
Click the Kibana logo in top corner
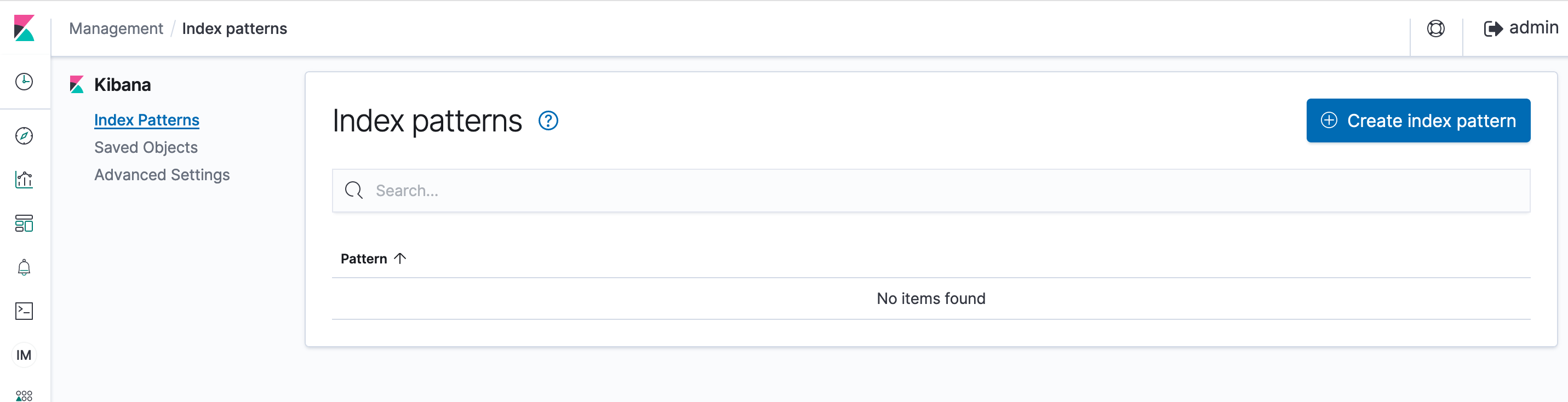click(24, 28)
